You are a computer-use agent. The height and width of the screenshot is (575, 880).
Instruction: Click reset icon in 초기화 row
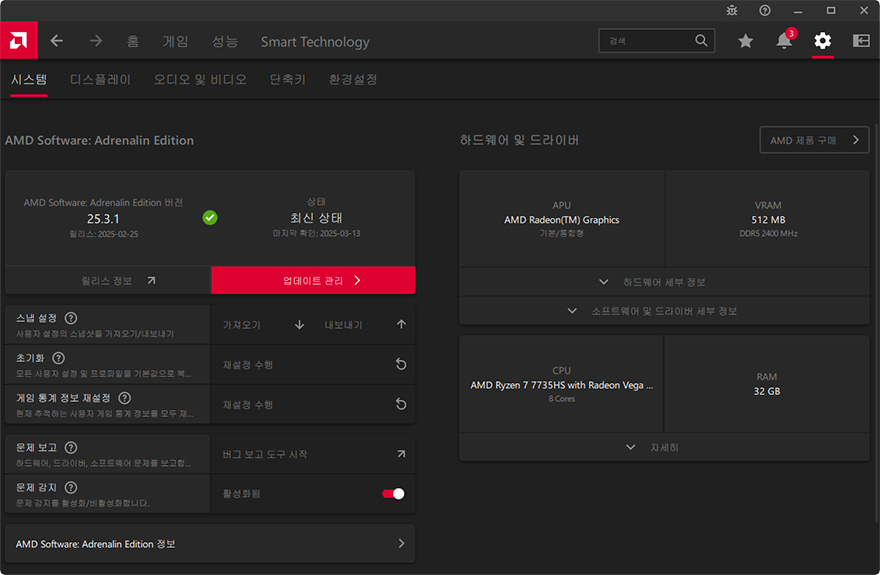401,364
